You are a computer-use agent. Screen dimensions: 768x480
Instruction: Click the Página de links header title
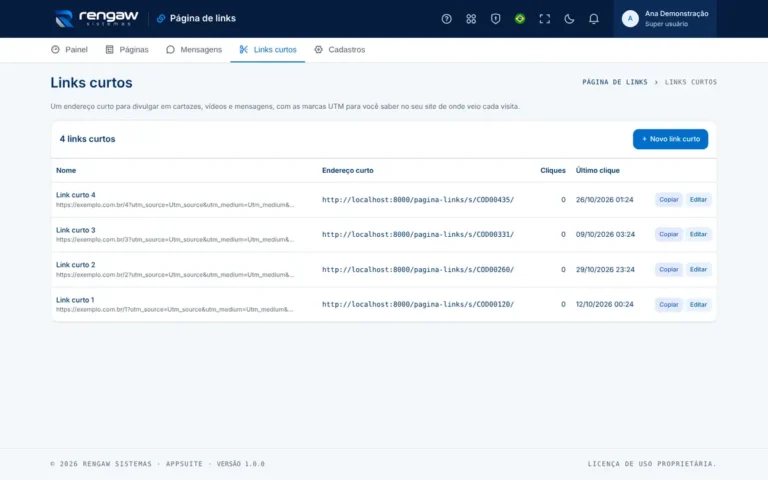[x=203, y=19]
